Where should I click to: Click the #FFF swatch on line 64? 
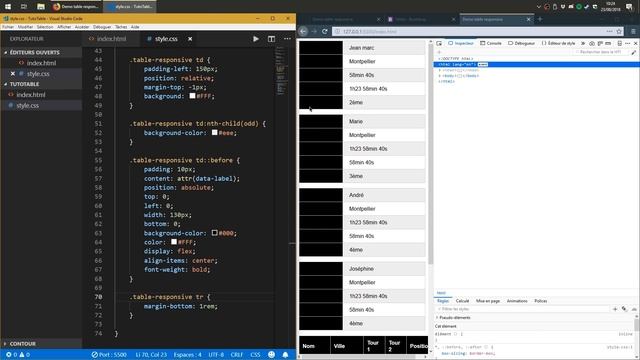(x=173, y=242)
